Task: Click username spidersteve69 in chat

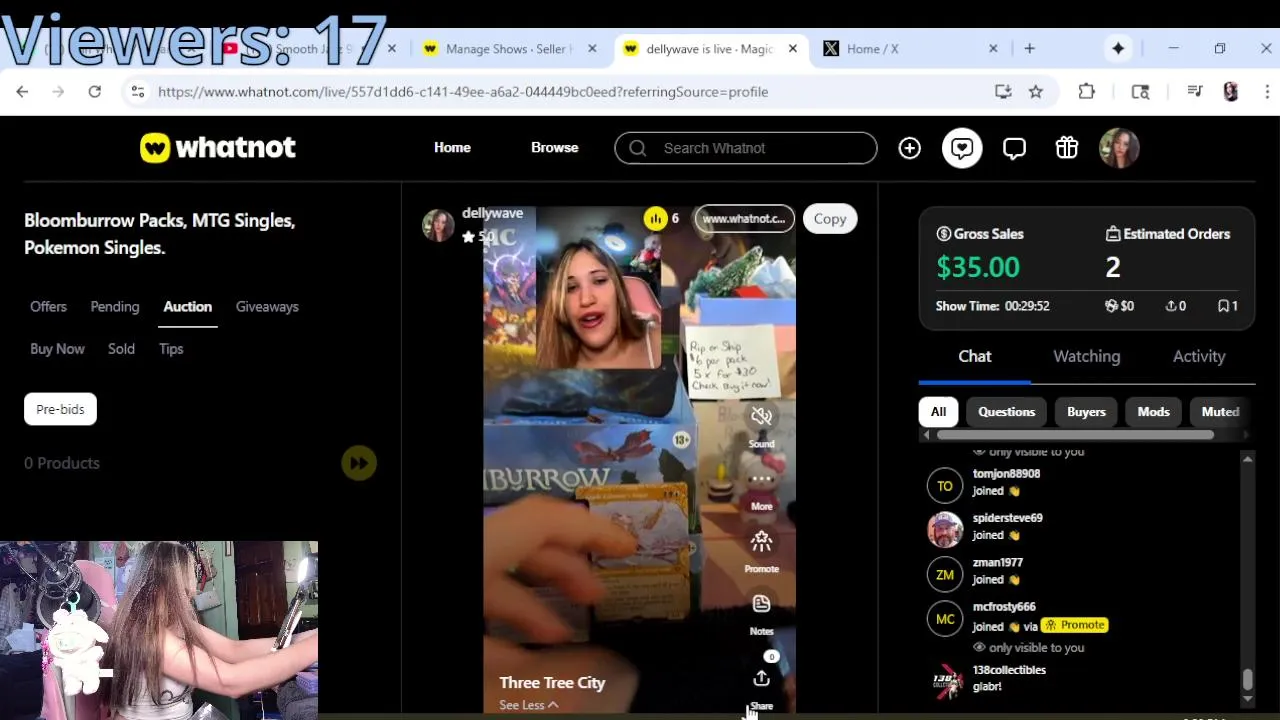Action: click(1008, 518)
